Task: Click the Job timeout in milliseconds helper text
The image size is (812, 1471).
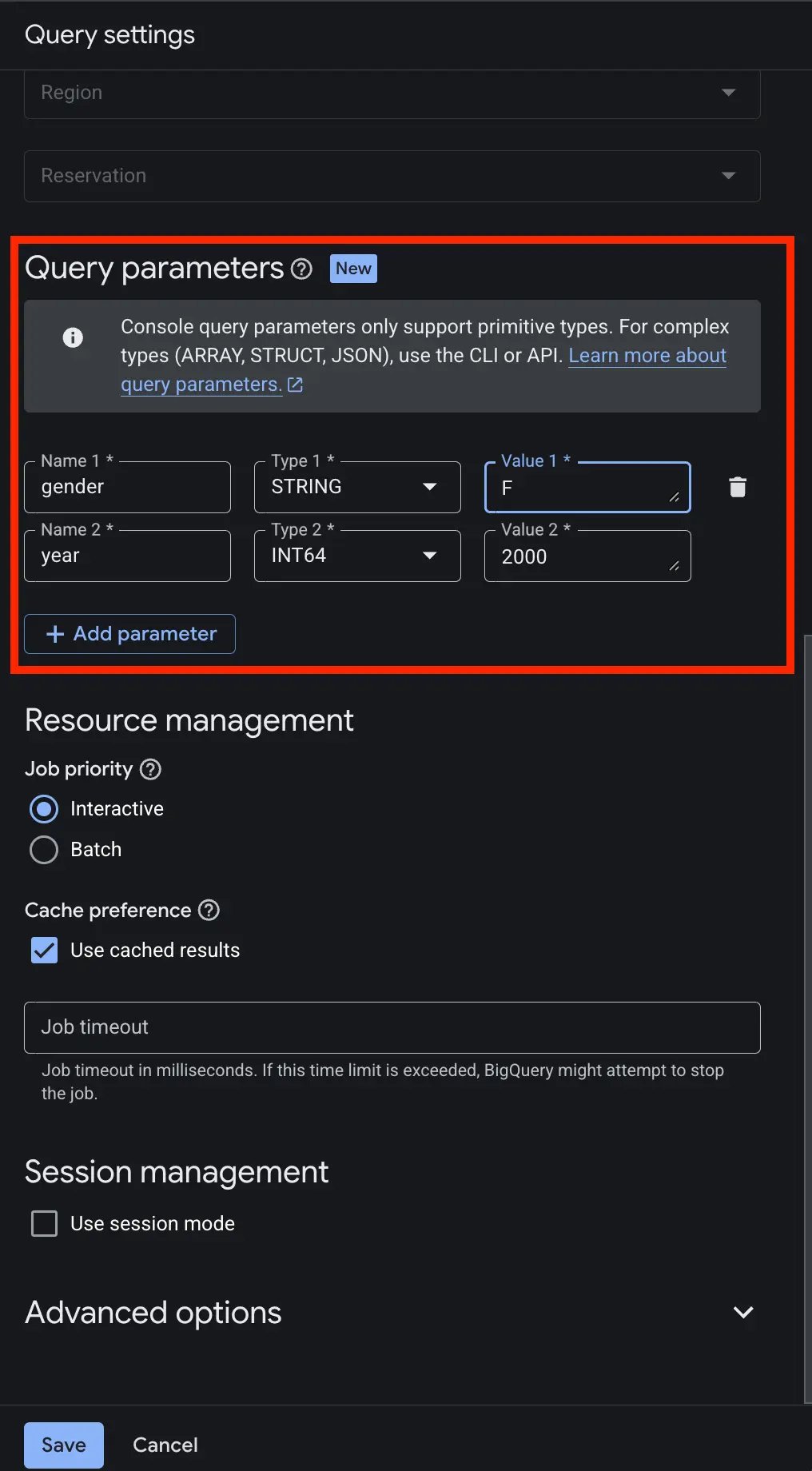Action: pyautogui.click(x=383, y=1082)
